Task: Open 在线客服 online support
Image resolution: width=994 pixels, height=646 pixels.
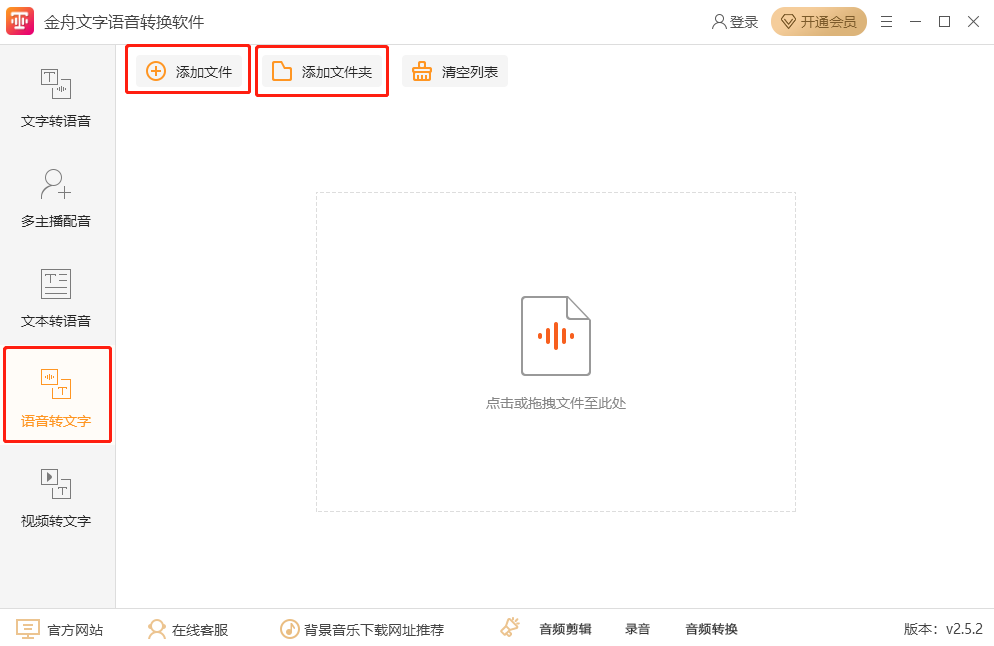Action: (188, 630)
